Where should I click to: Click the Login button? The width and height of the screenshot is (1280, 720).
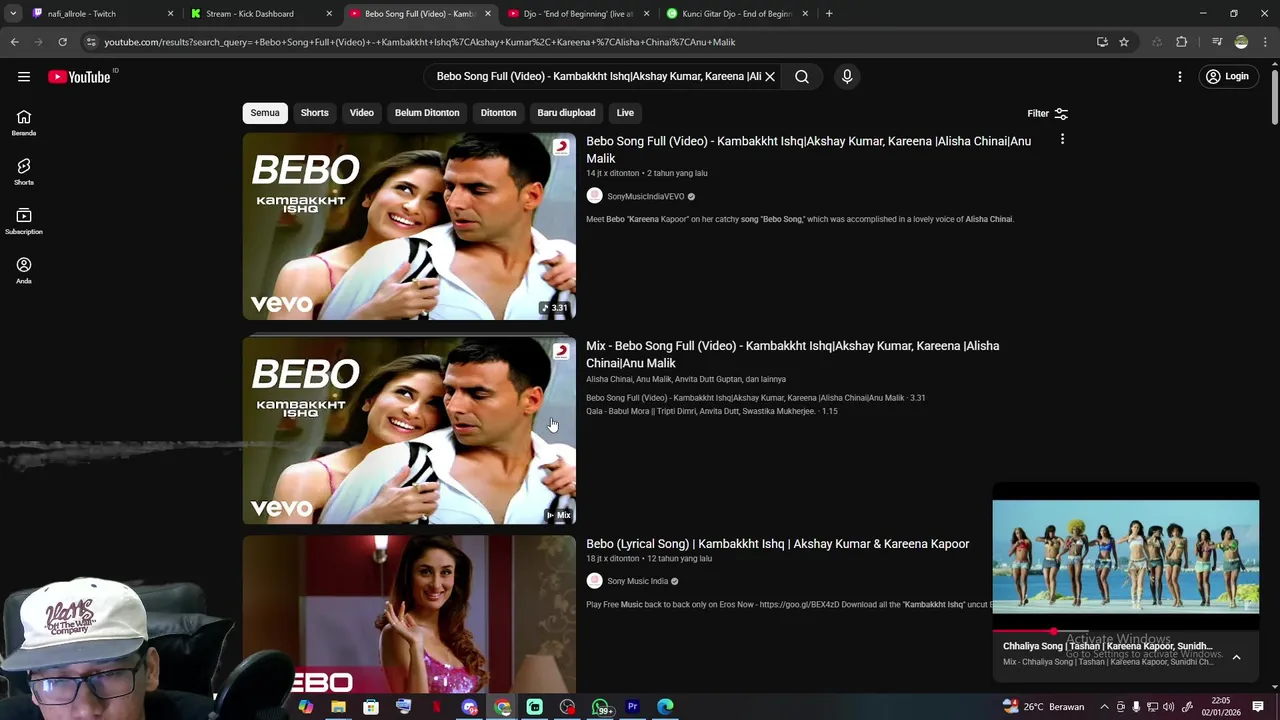point(1227,77)
